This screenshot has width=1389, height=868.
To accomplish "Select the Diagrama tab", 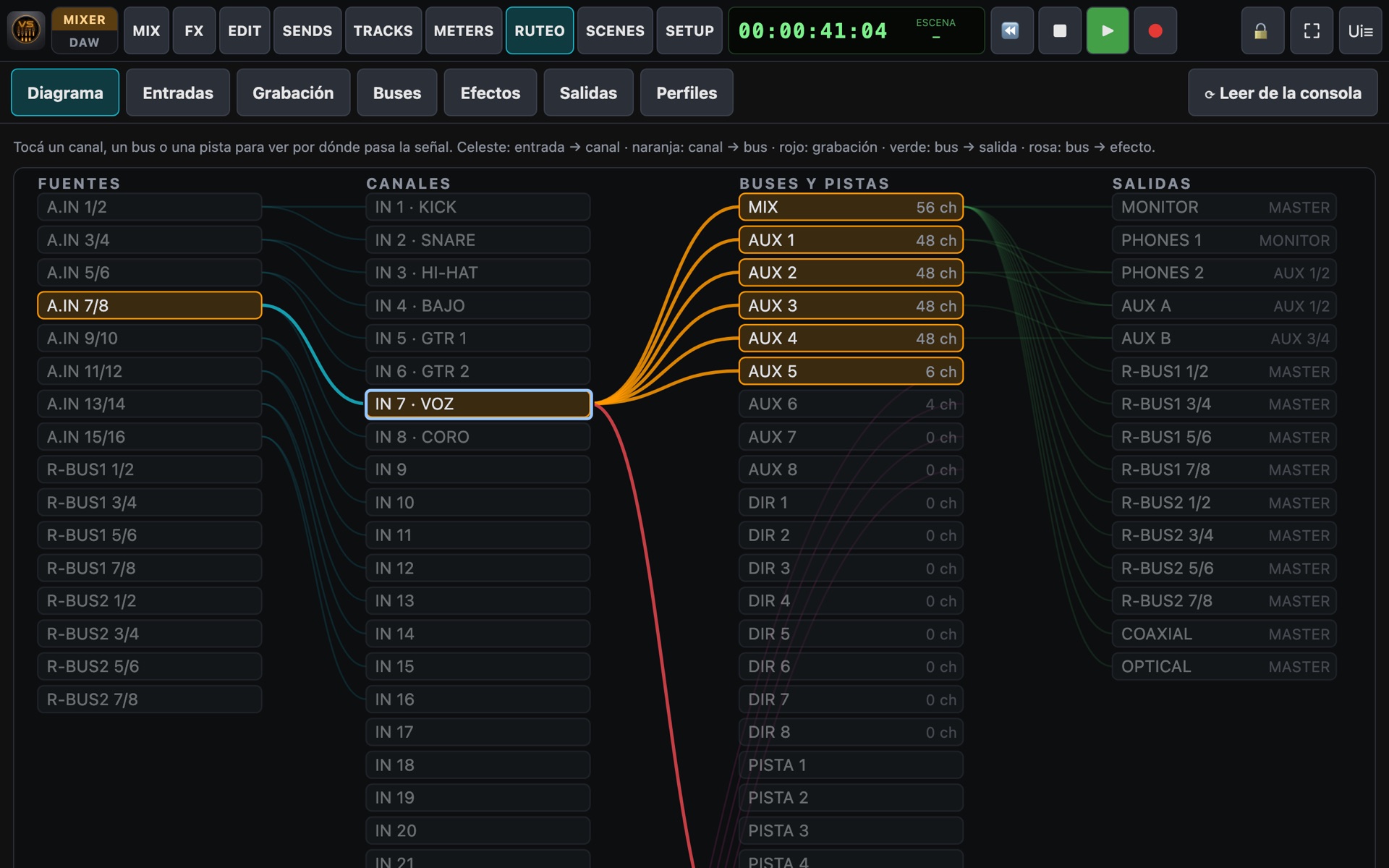I will point(65,93).
